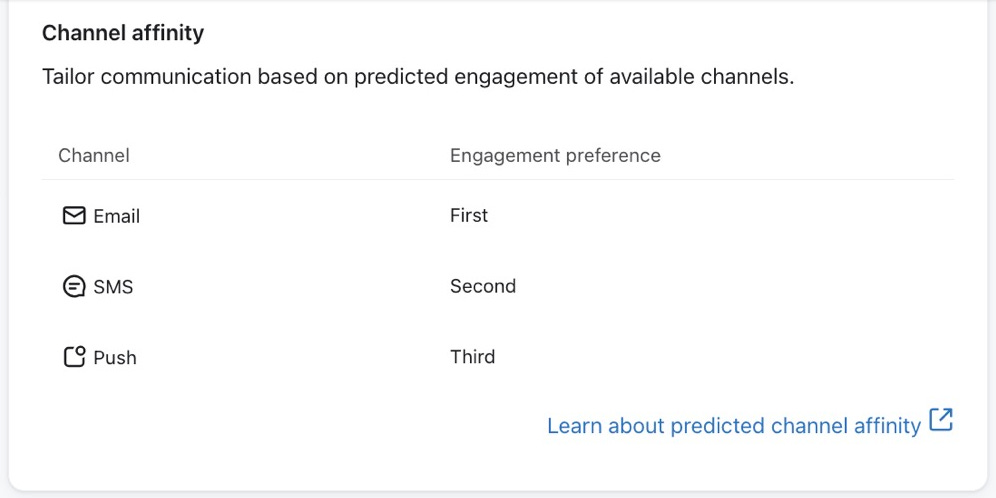Click the SMS chat bubble icon
This screenshot has height=498, width=996.
click(x=74, y=287)
